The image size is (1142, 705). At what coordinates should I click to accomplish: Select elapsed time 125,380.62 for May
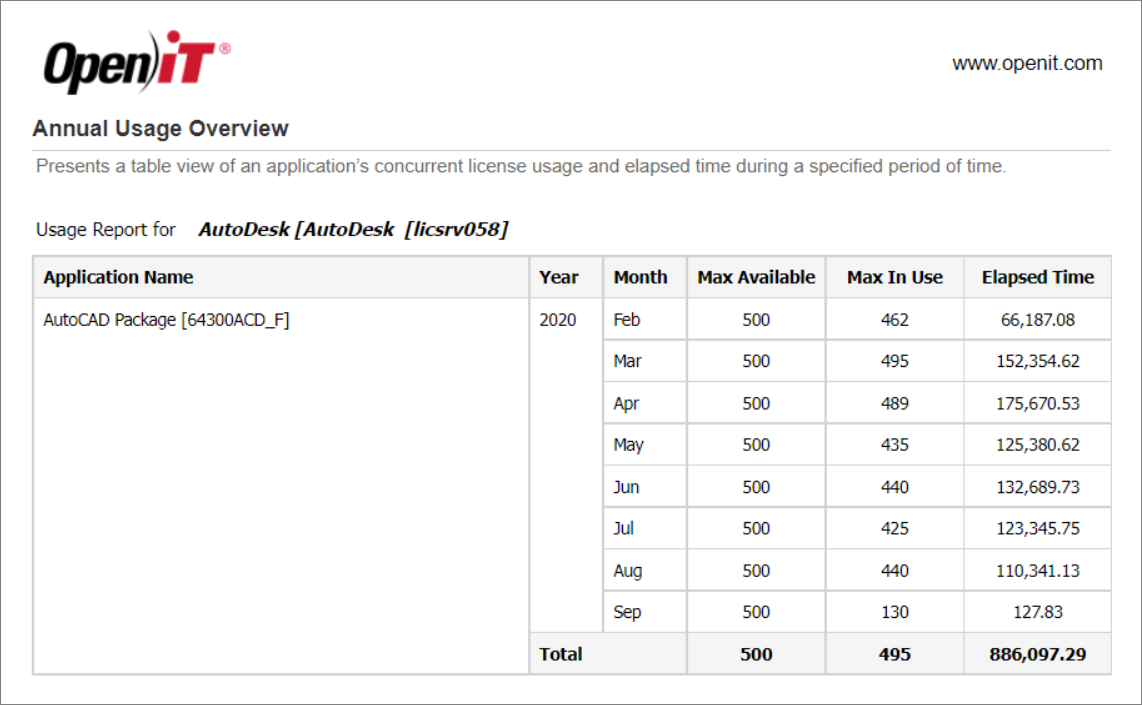pos(1038,444)
